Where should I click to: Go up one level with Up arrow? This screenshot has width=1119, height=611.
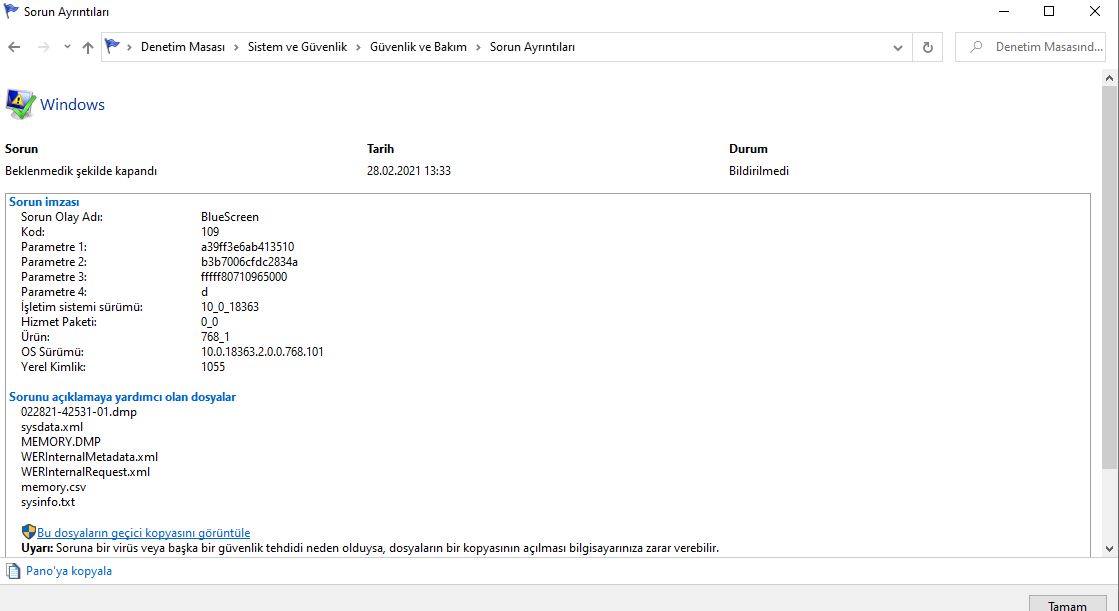click(x=88, y=47)
